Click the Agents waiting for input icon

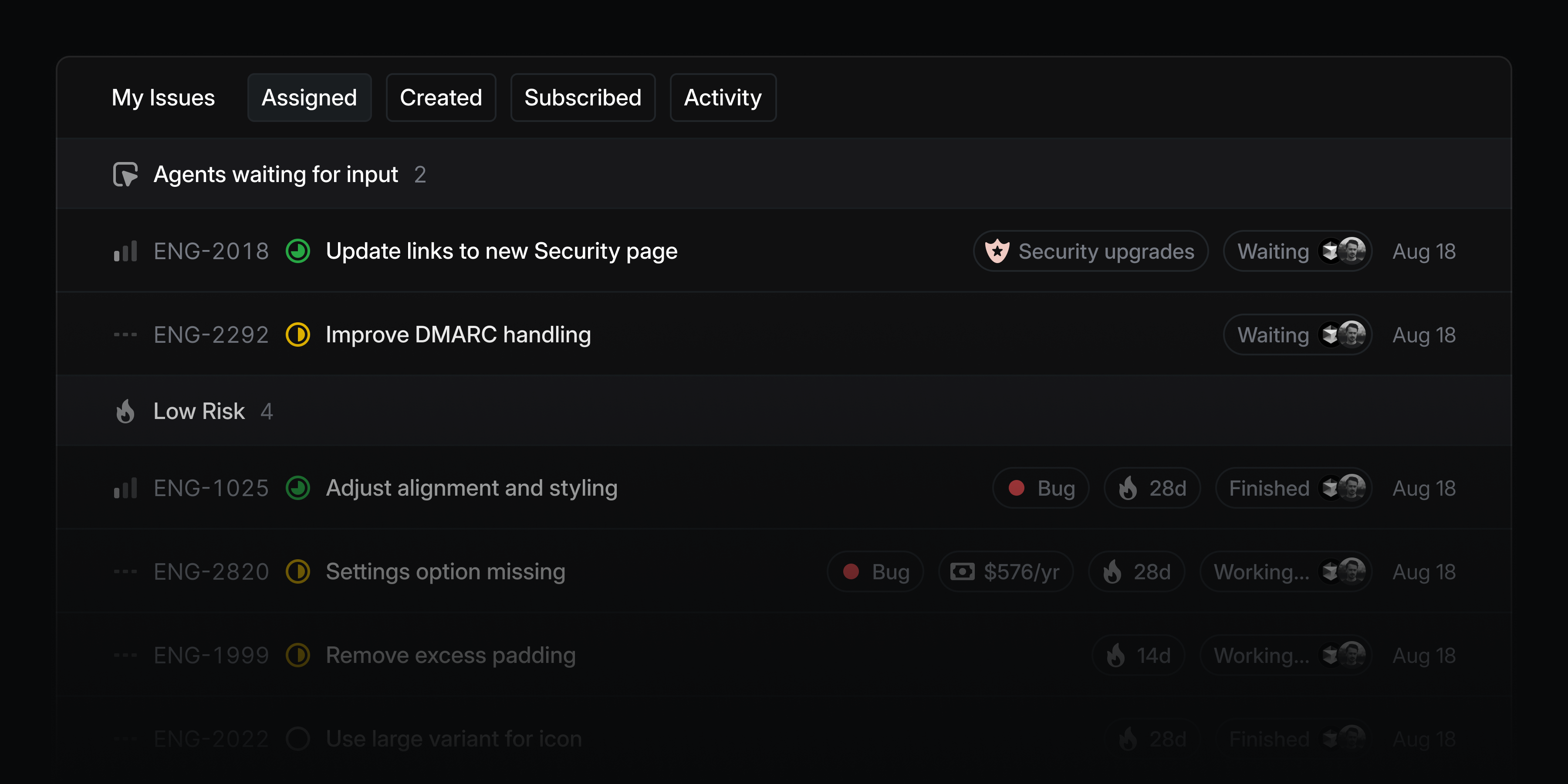(x=125, y=175)
